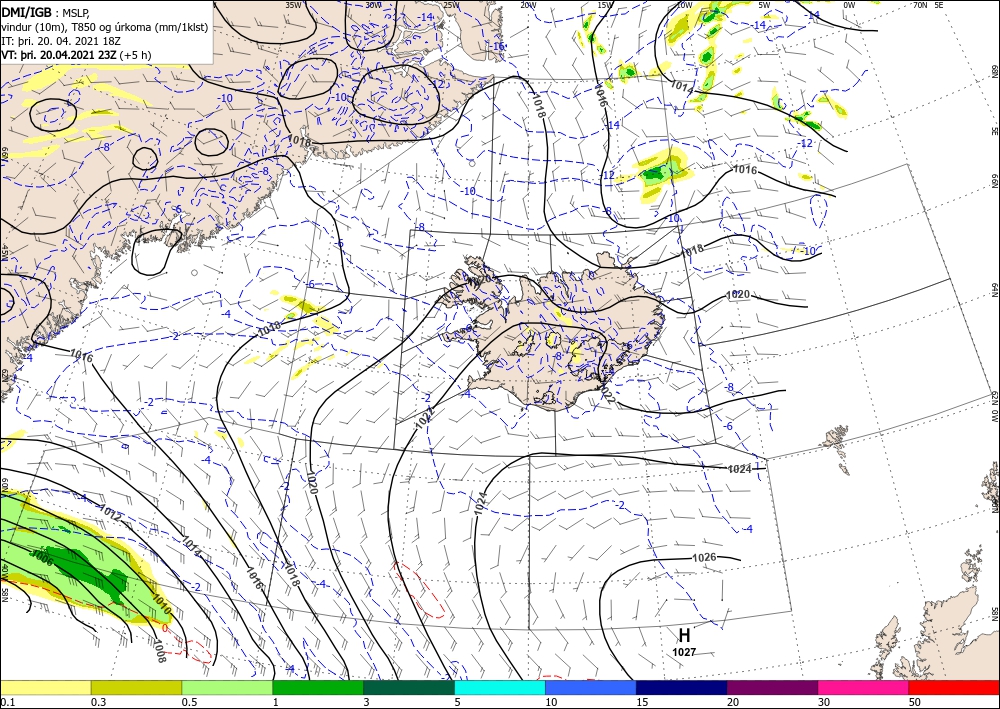Click the pink 30–50 legend swatch
1000x709 pixels.
[864, 687]
